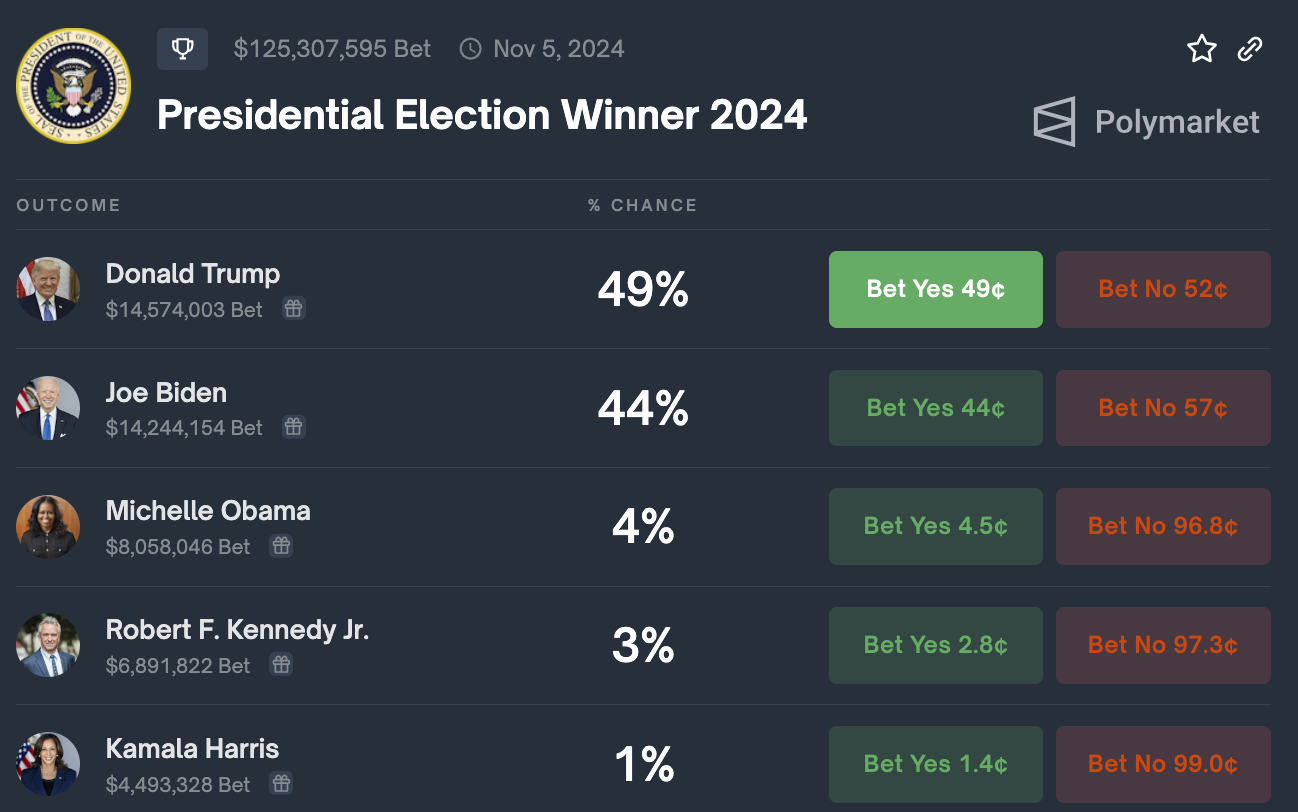1298x812 pixels.
Task: Open the Polymarket logo link
Action: 1146,122
